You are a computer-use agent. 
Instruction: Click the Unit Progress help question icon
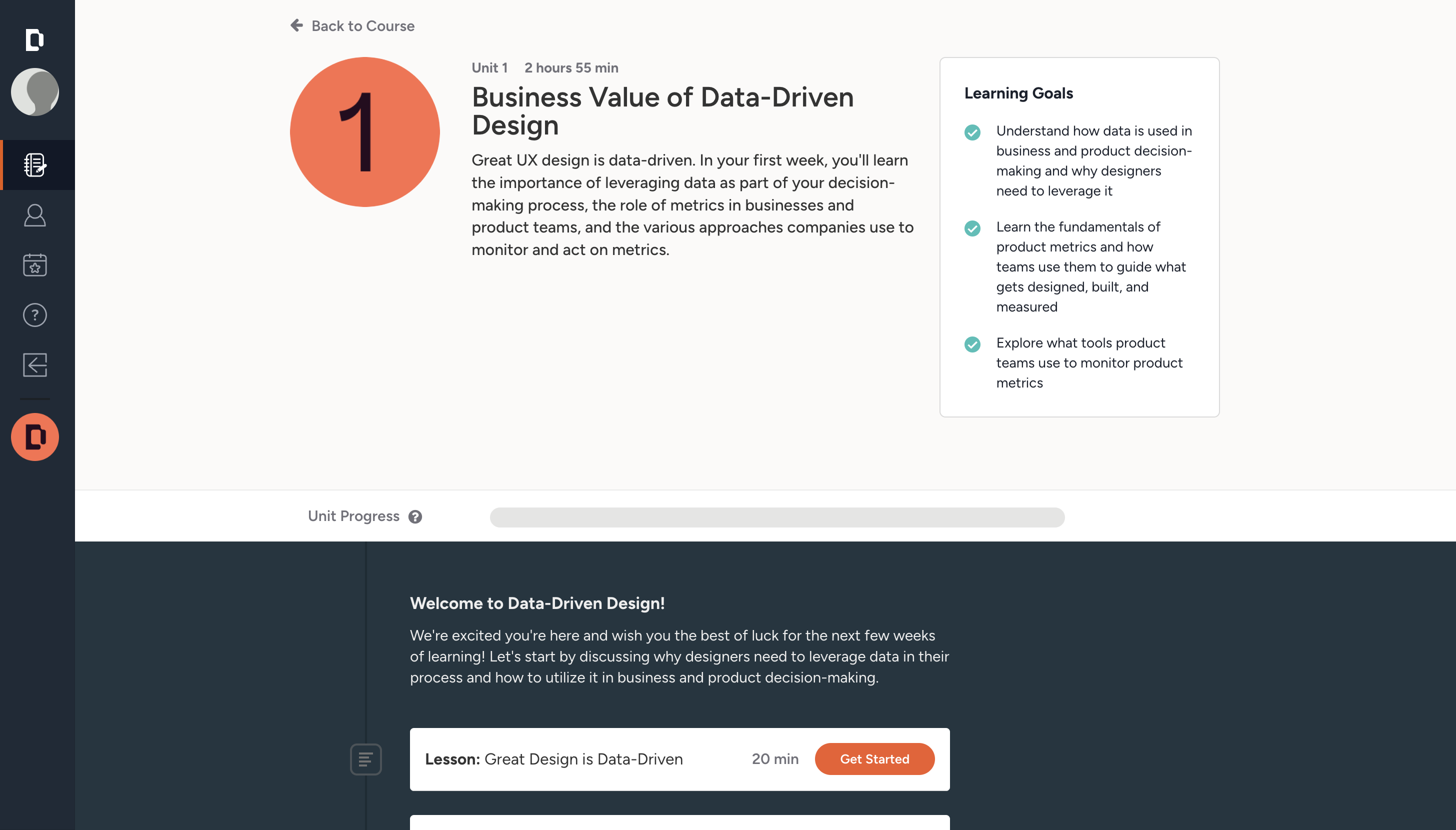416,516
